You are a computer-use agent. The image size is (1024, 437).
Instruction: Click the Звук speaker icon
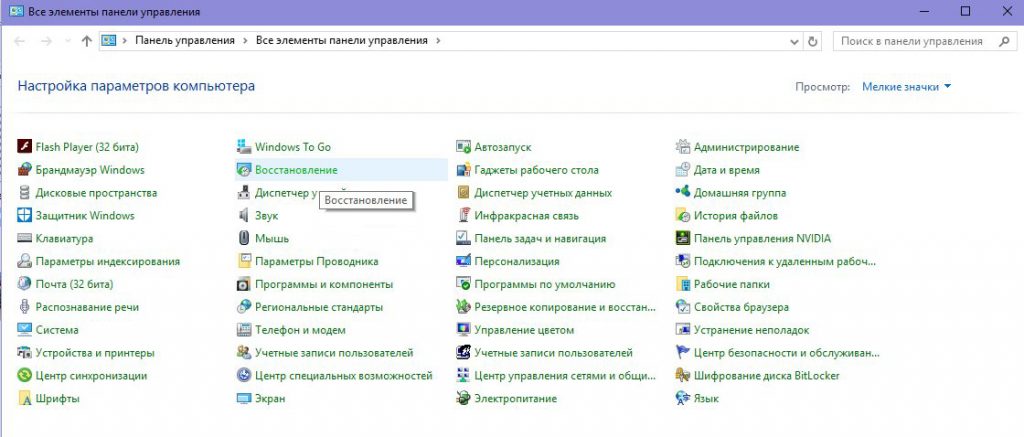tap(244, 216)
